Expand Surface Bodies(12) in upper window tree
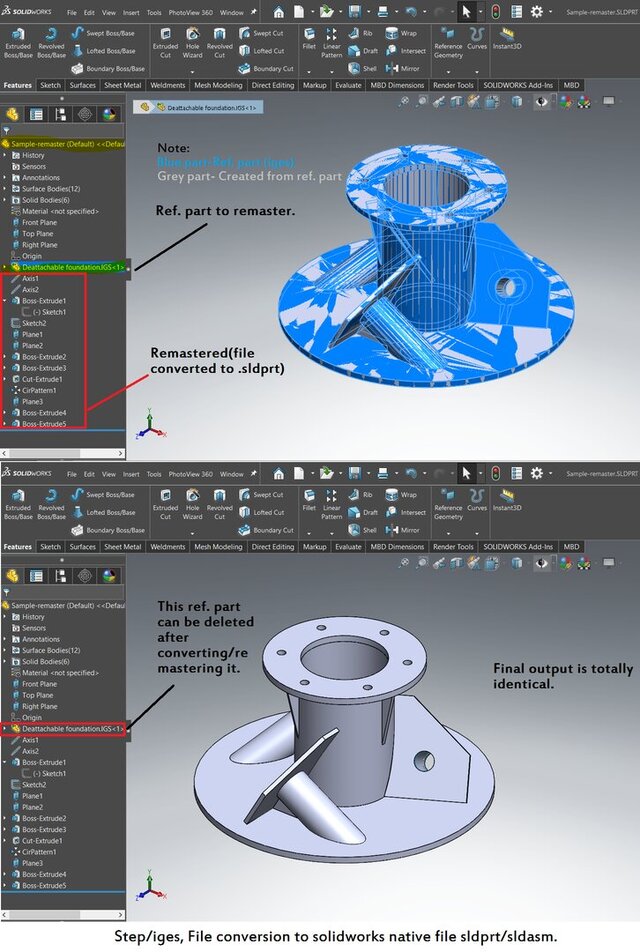640x952 pixels. coord(5,189)
